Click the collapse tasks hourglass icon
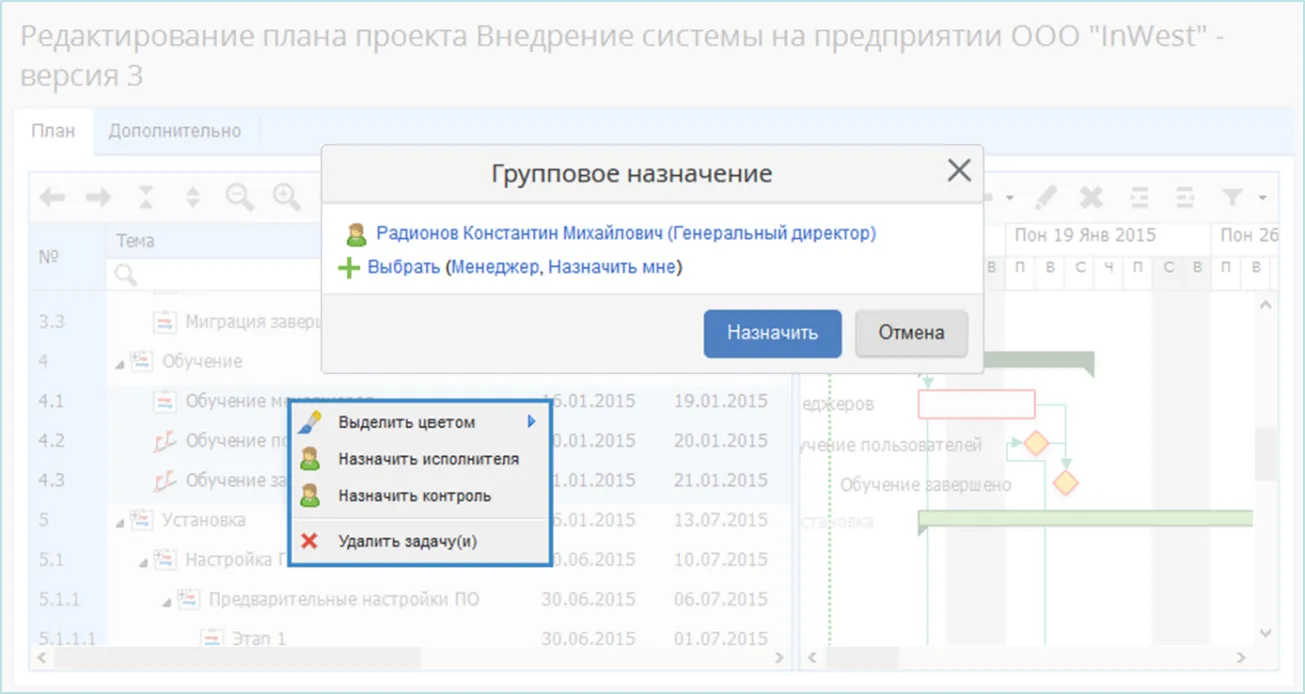Image resolution: width=1305 pixels, height=694 pixels. pyautogui.click(x=145, y=197)
